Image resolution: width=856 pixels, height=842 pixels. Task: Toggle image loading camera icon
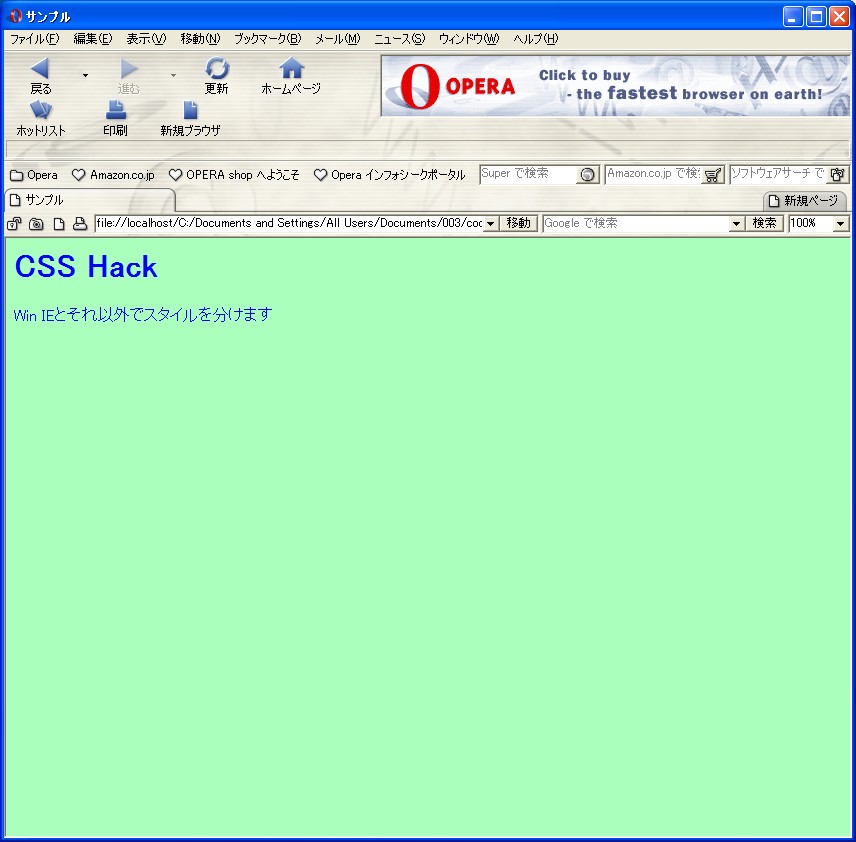[x=36, y=224]
